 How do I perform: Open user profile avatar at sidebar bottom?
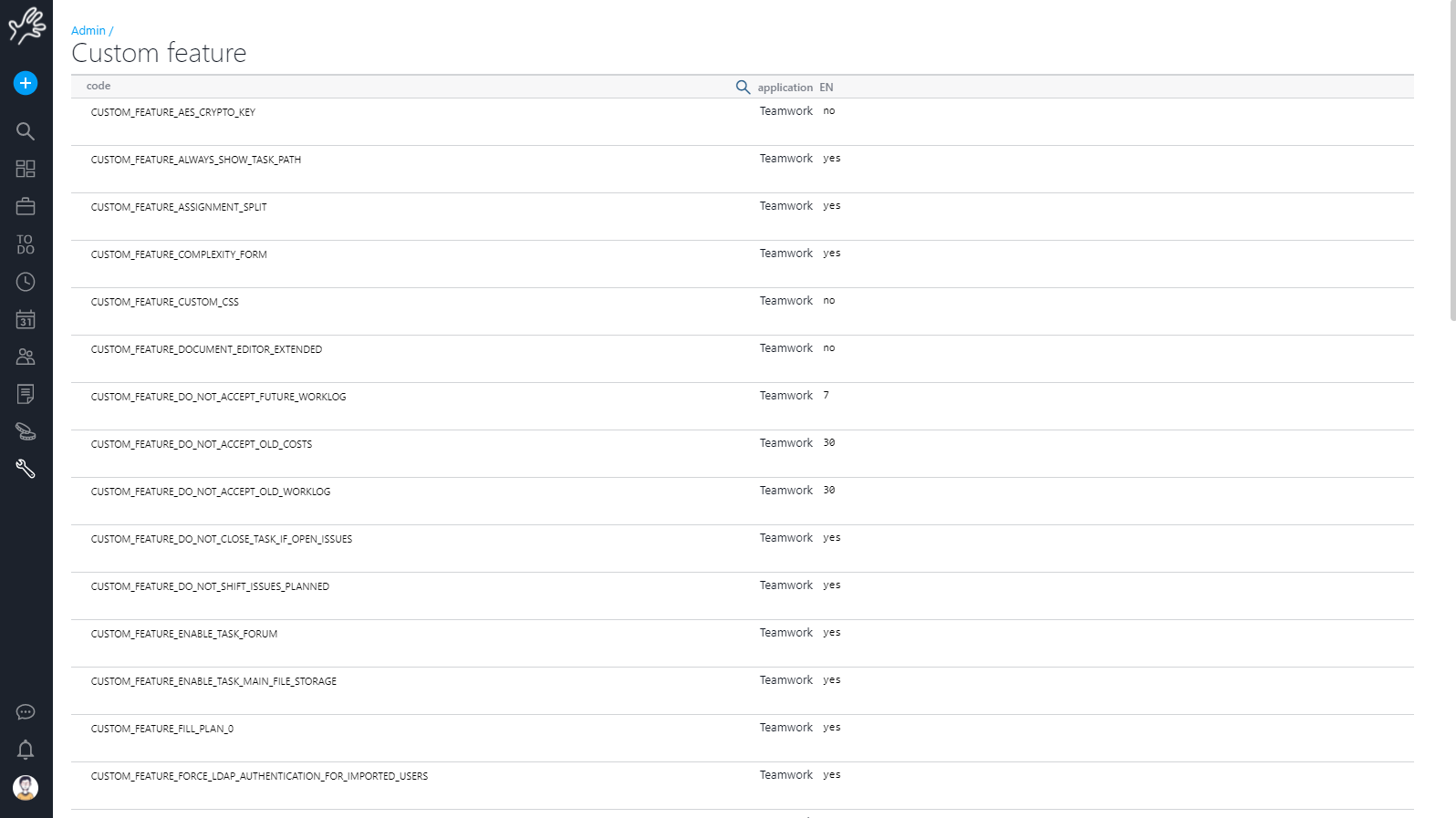pos(26,787)
